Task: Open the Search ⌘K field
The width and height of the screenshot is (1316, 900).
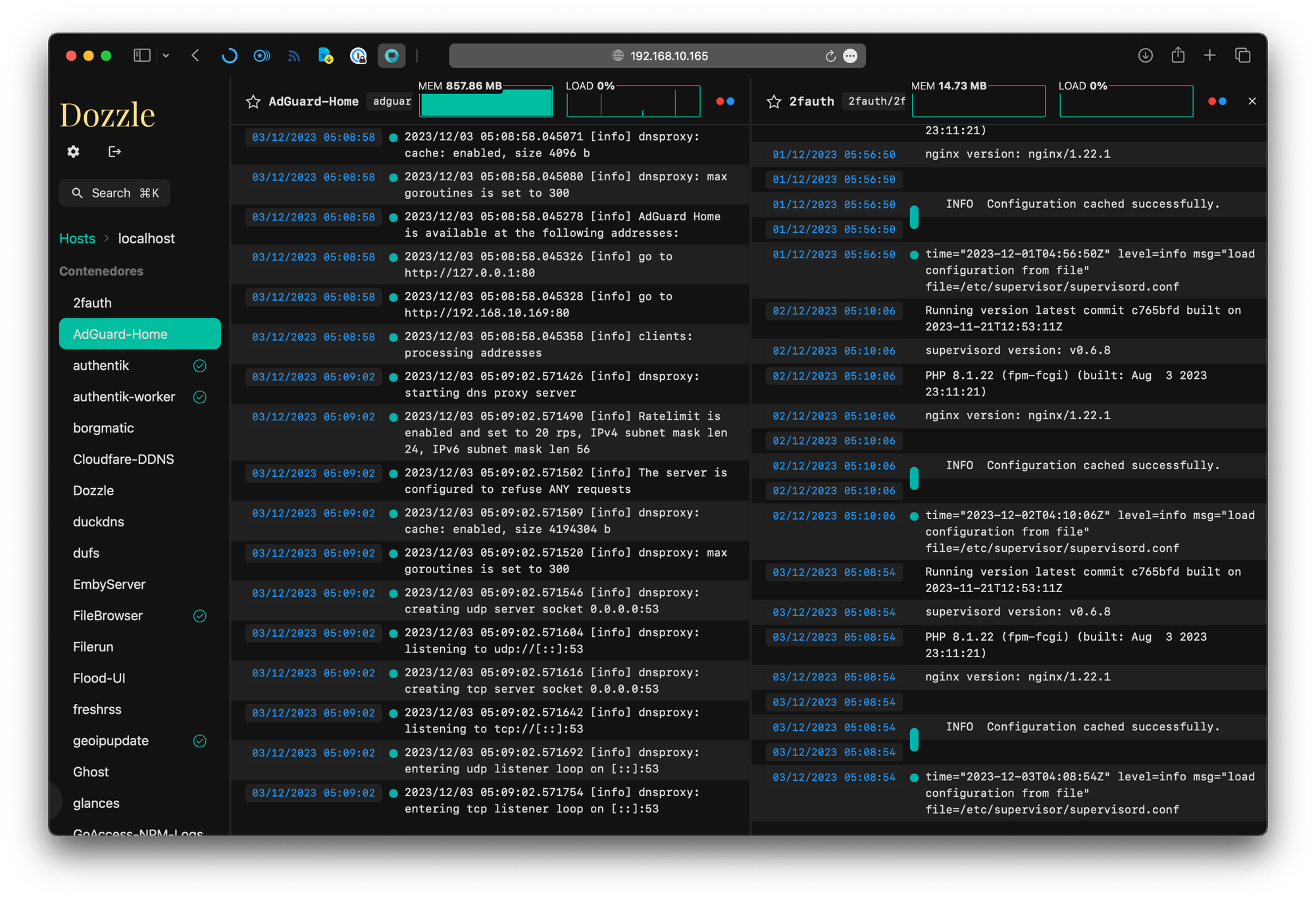Action: click(x=115, y=193)
